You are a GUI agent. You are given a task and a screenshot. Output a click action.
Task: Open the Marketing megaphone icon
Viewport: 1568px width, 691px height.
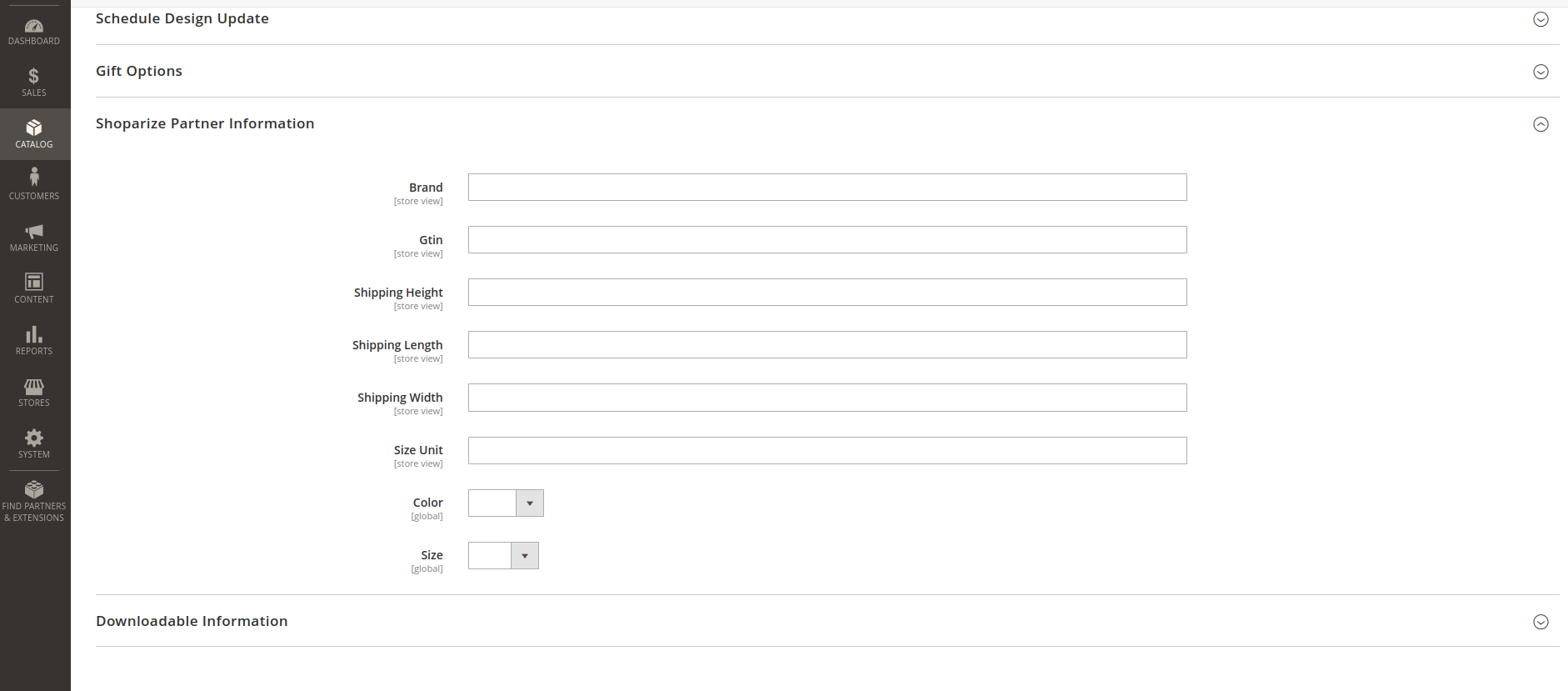[34, 231]
